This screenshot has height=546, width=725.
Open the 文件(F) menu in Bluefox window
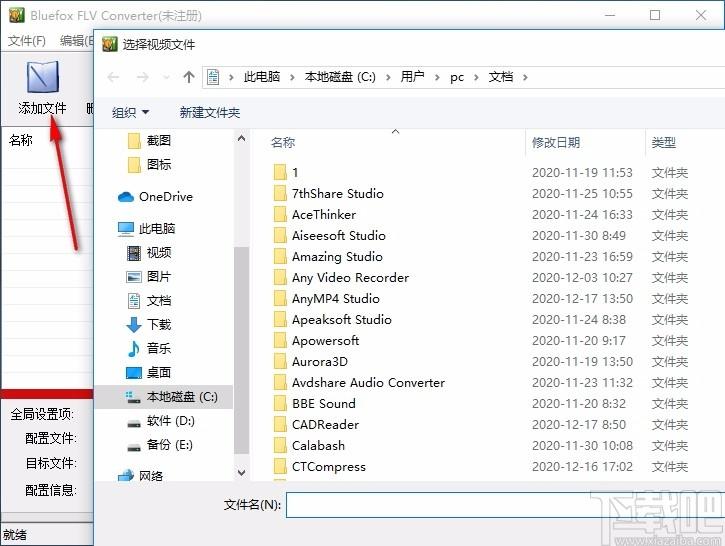(27, 41)
